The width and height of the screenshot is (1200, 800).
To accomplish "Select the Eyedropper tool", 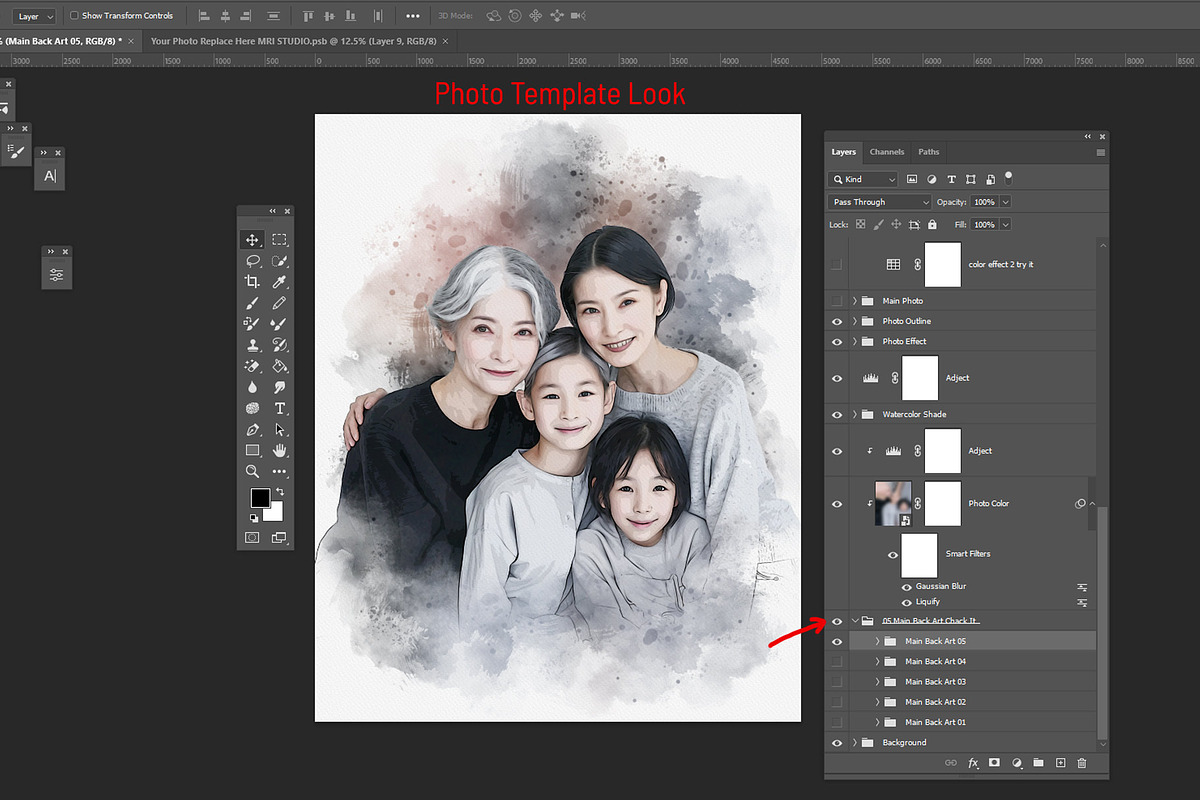I will tap(279, 282).
